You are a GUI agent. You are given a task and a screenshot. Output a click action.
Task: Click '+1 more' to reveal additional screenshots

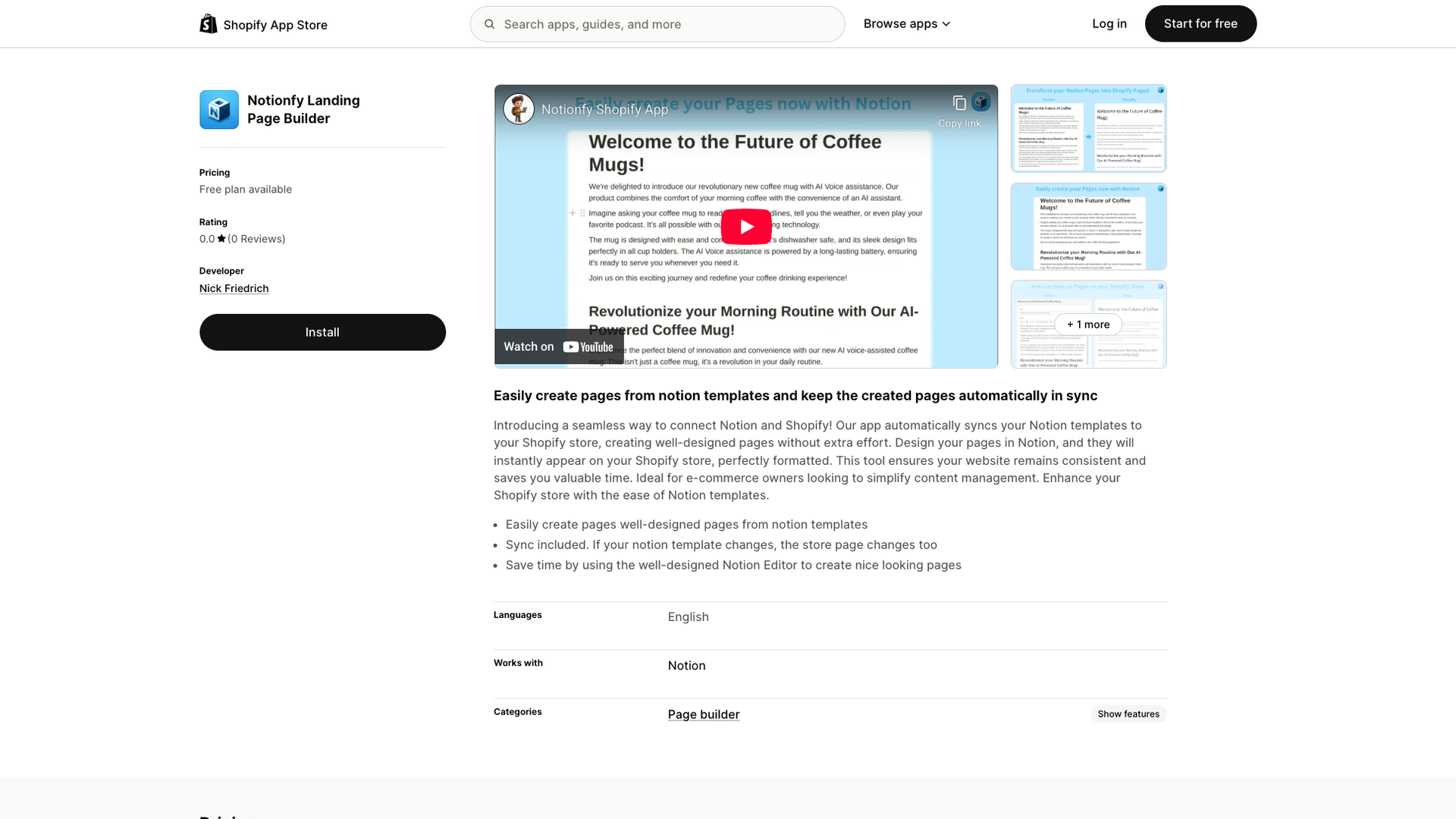coord(1088,324)
